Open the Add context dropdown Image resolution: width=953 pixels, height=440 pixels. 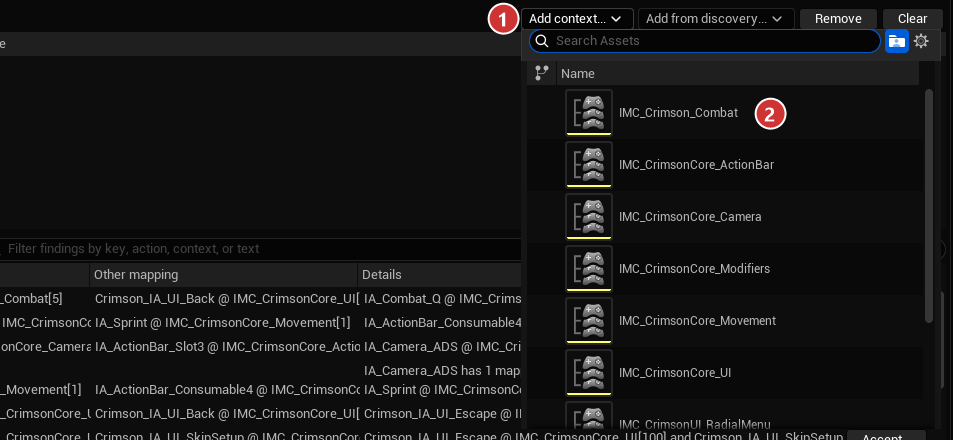coord(577,19)
